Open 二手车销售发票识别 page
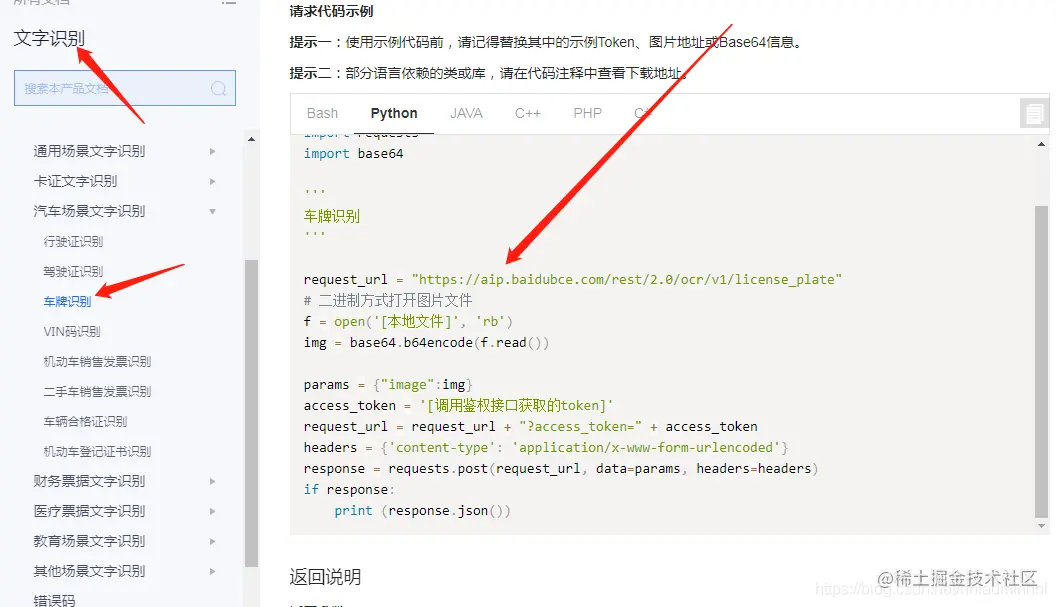Screen dimensions: 1056x607 [97, 391]
